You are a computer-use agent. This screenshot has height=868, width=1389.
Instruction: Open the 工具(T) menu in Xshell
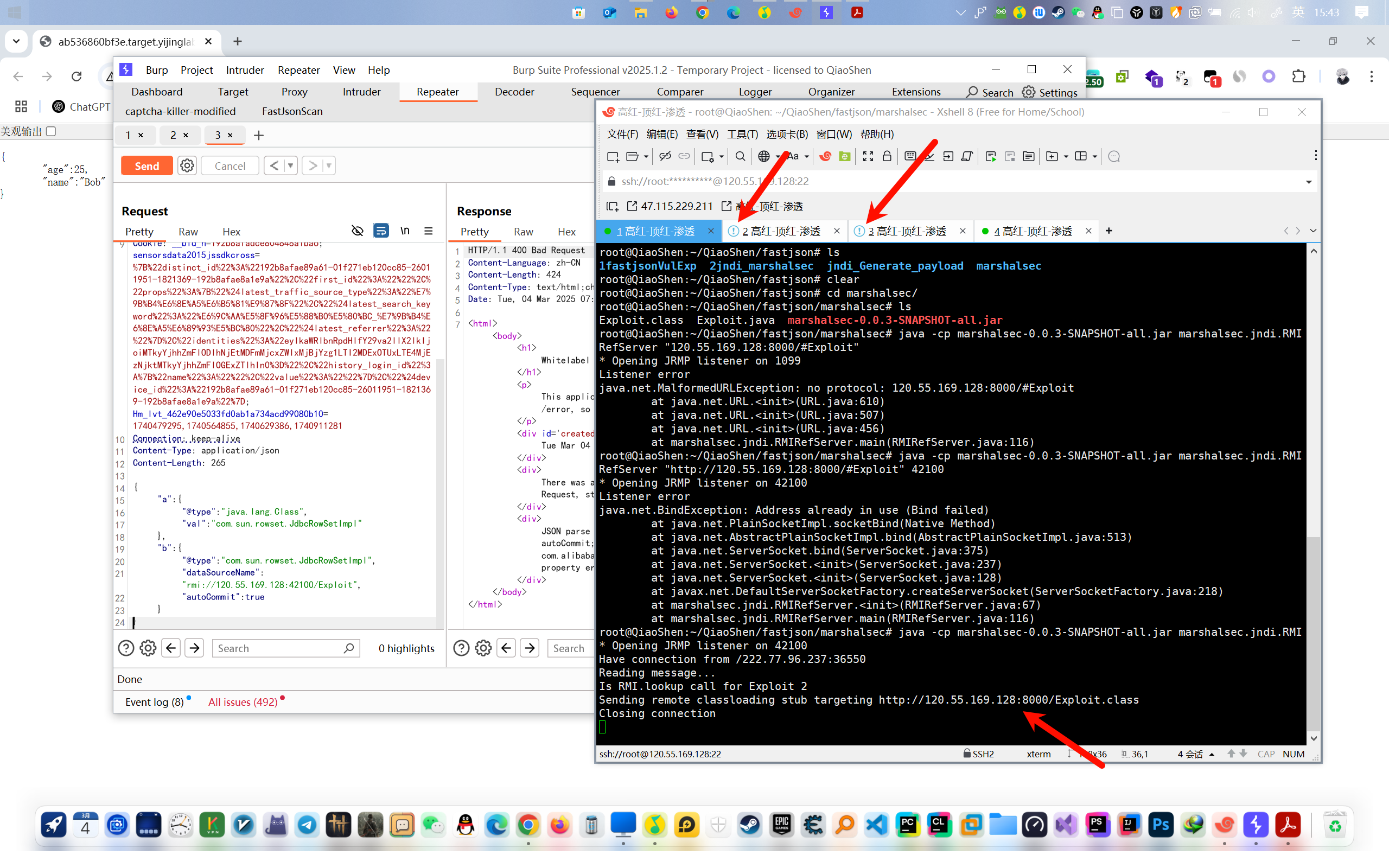(742, 135)
